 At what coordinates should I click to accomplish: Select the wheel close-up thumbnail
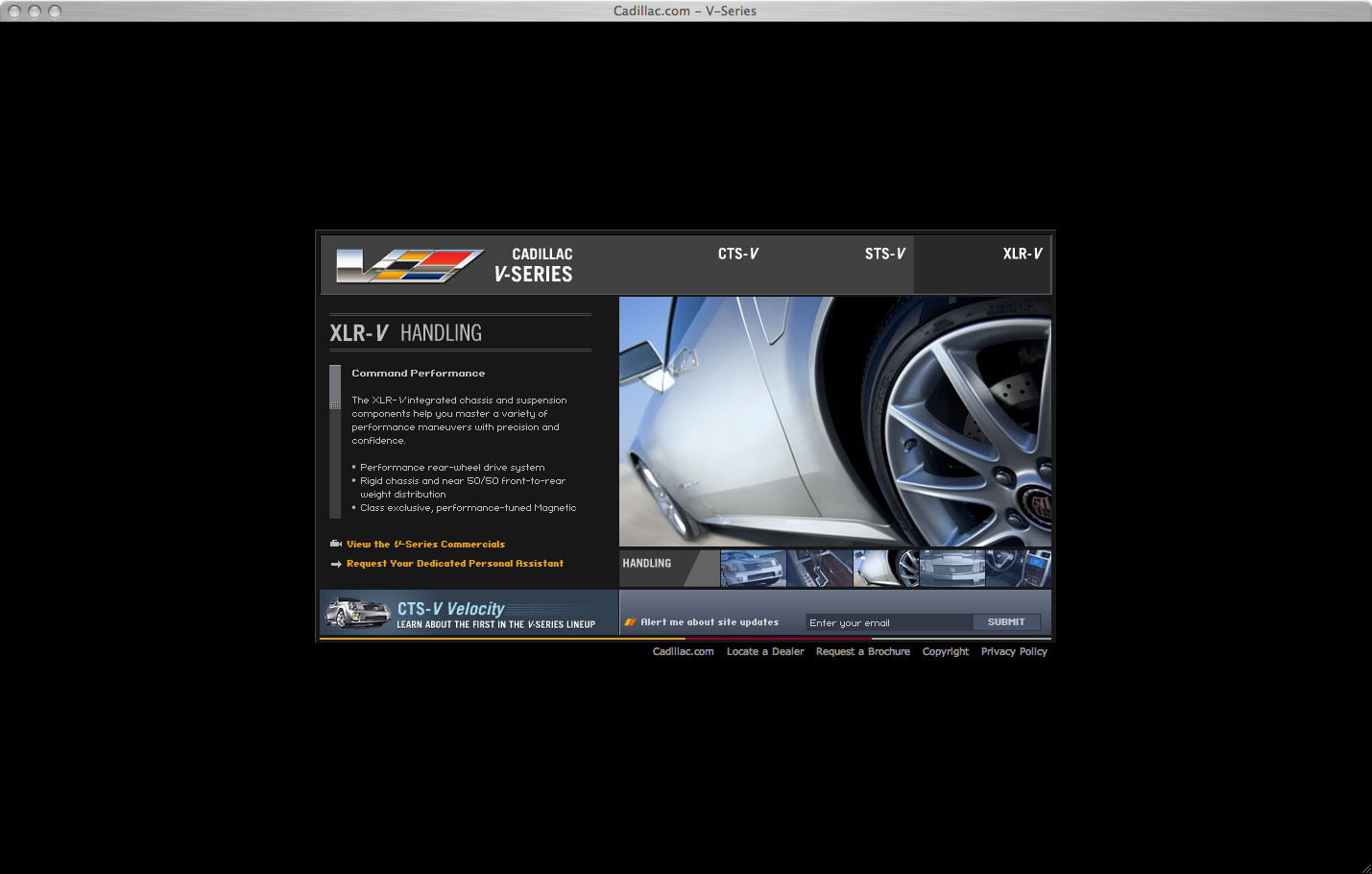886,569
